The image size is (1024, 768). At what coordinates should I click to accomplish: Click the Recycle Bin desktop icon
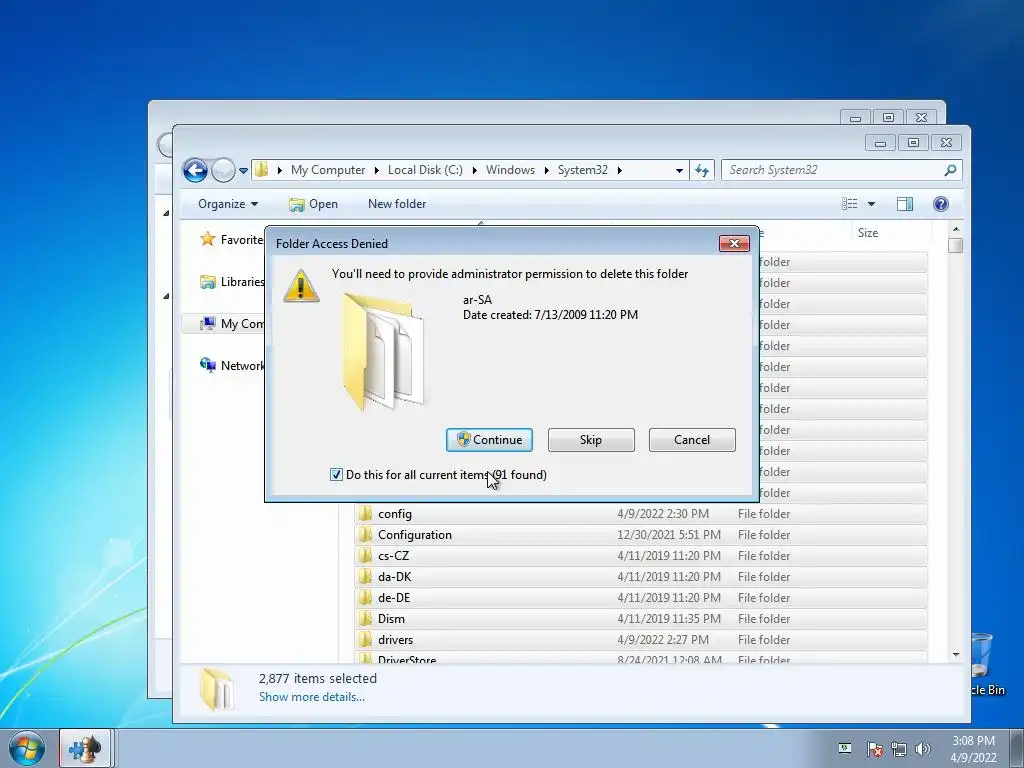985,664
